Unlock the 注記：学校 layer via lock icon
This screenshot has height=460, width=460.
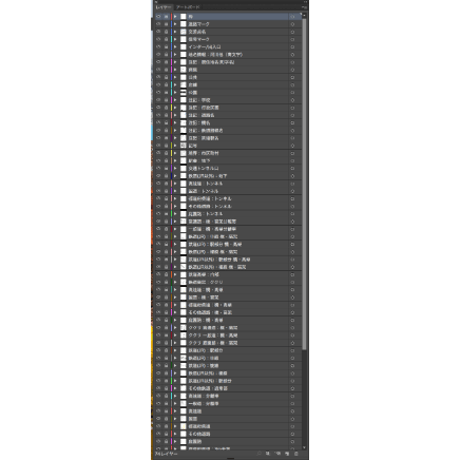[166, 100]
